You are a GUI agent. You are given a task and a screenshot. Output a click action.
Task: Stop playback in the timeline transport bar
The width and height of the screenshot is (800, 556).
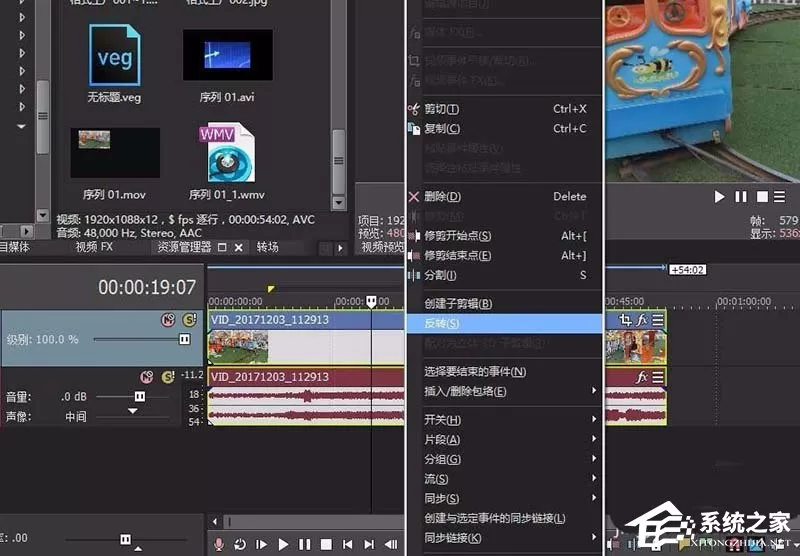tap(326, 544)
